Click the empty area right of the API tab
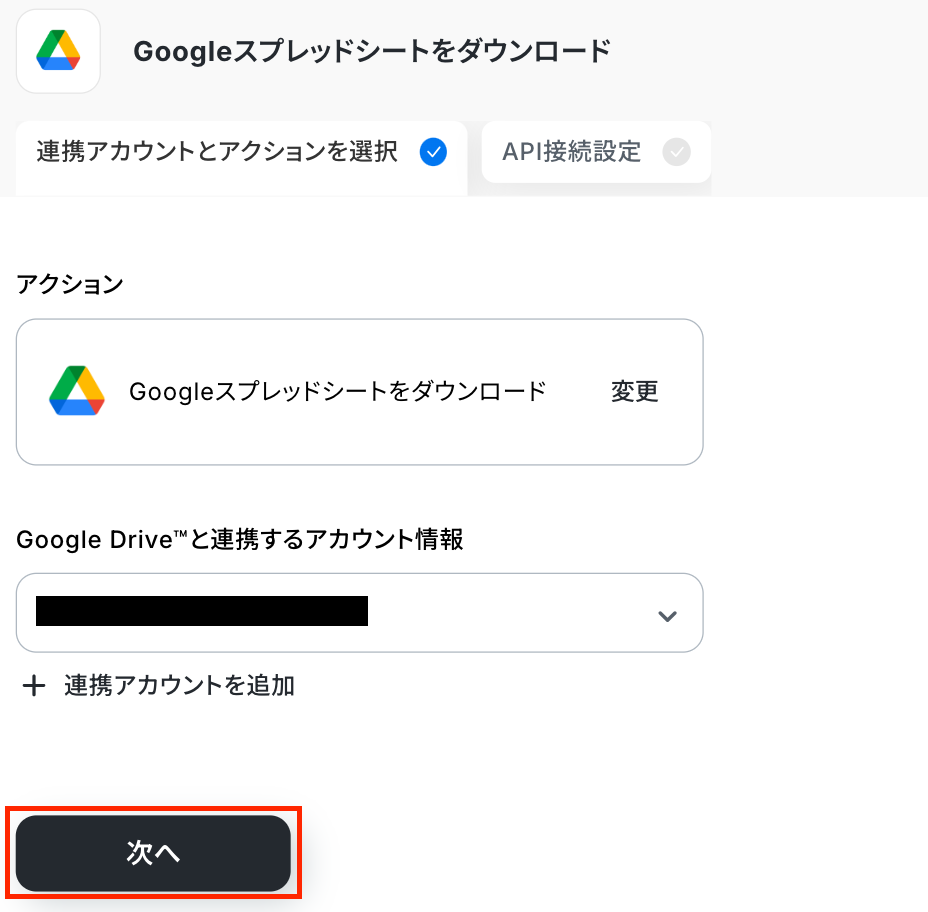Viewport: 928px width, 912px height. tap(820, 152)
